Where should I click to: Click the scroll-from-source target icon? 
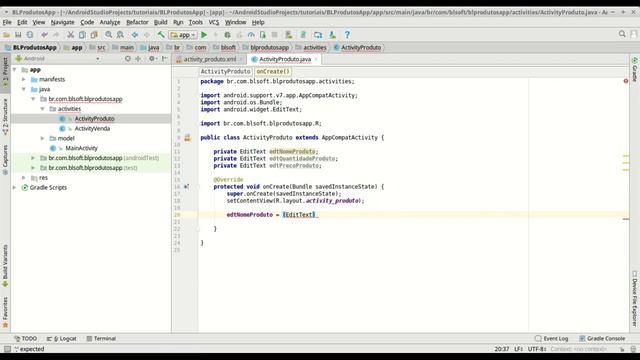[x=128, y=59]
